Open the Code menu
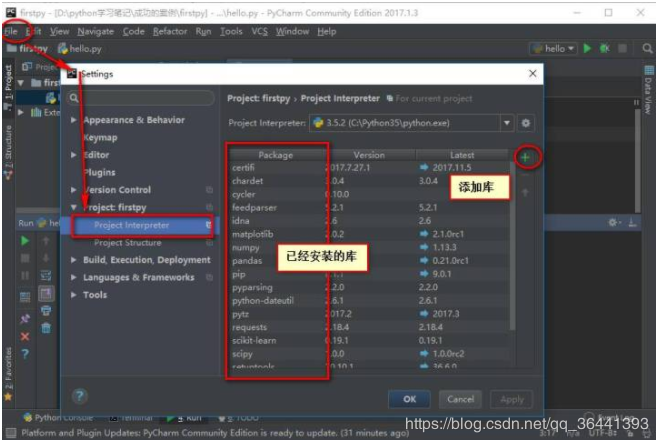Image resolution: width=659 pixels, height=443 pixels. click(x=133, y=32)
